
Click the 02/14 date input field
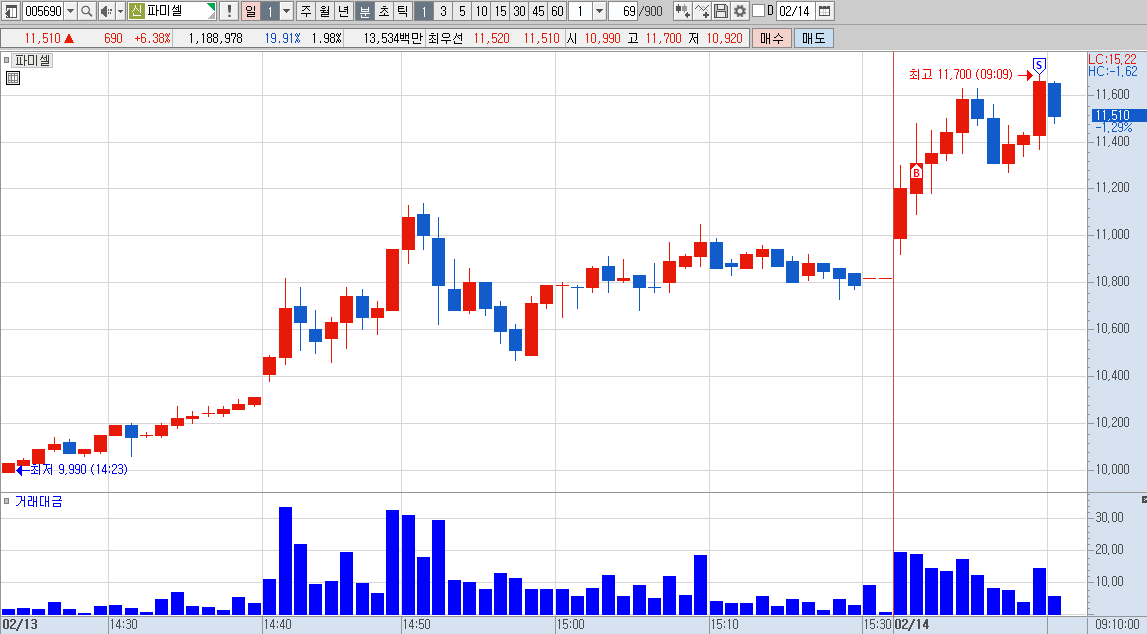click(x=794, y=11)
